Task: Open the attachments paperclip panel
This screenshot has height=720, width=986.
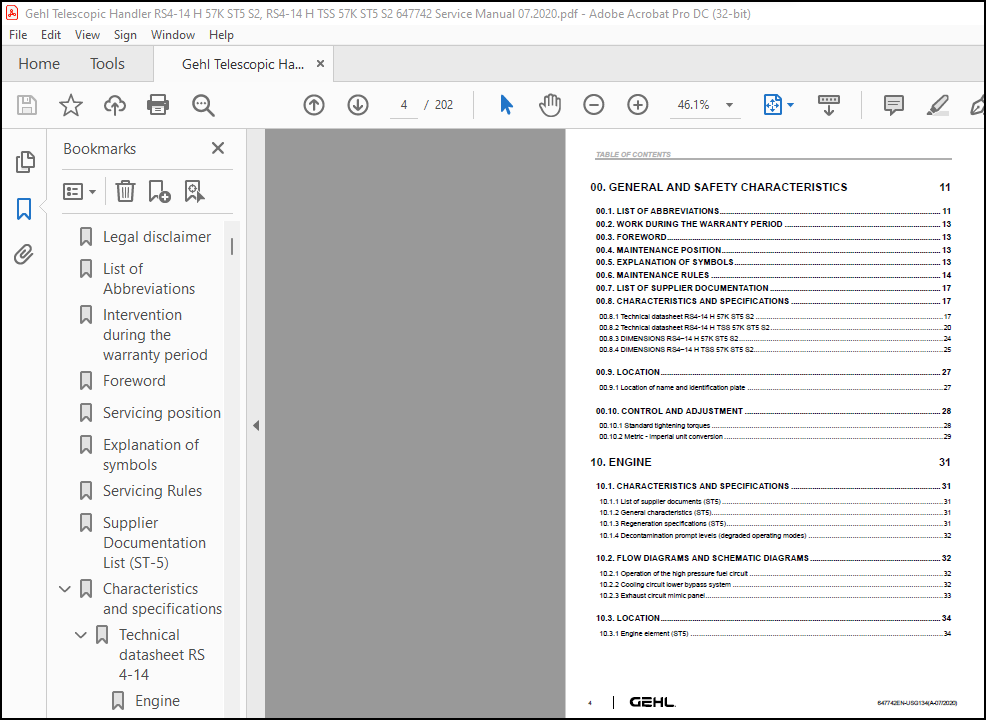Action: coord(24,255)
